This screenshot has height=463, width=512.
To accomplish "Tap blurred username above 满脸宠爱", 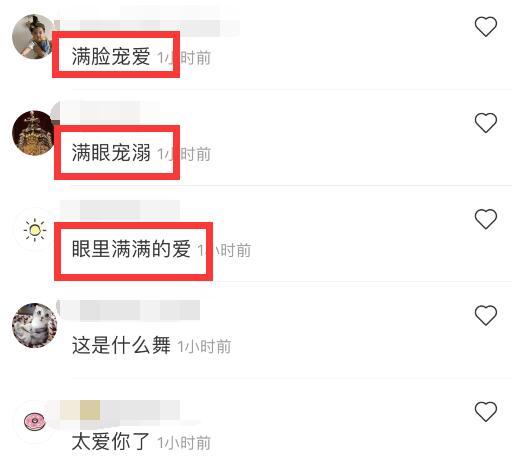I will tap(147, 26).
